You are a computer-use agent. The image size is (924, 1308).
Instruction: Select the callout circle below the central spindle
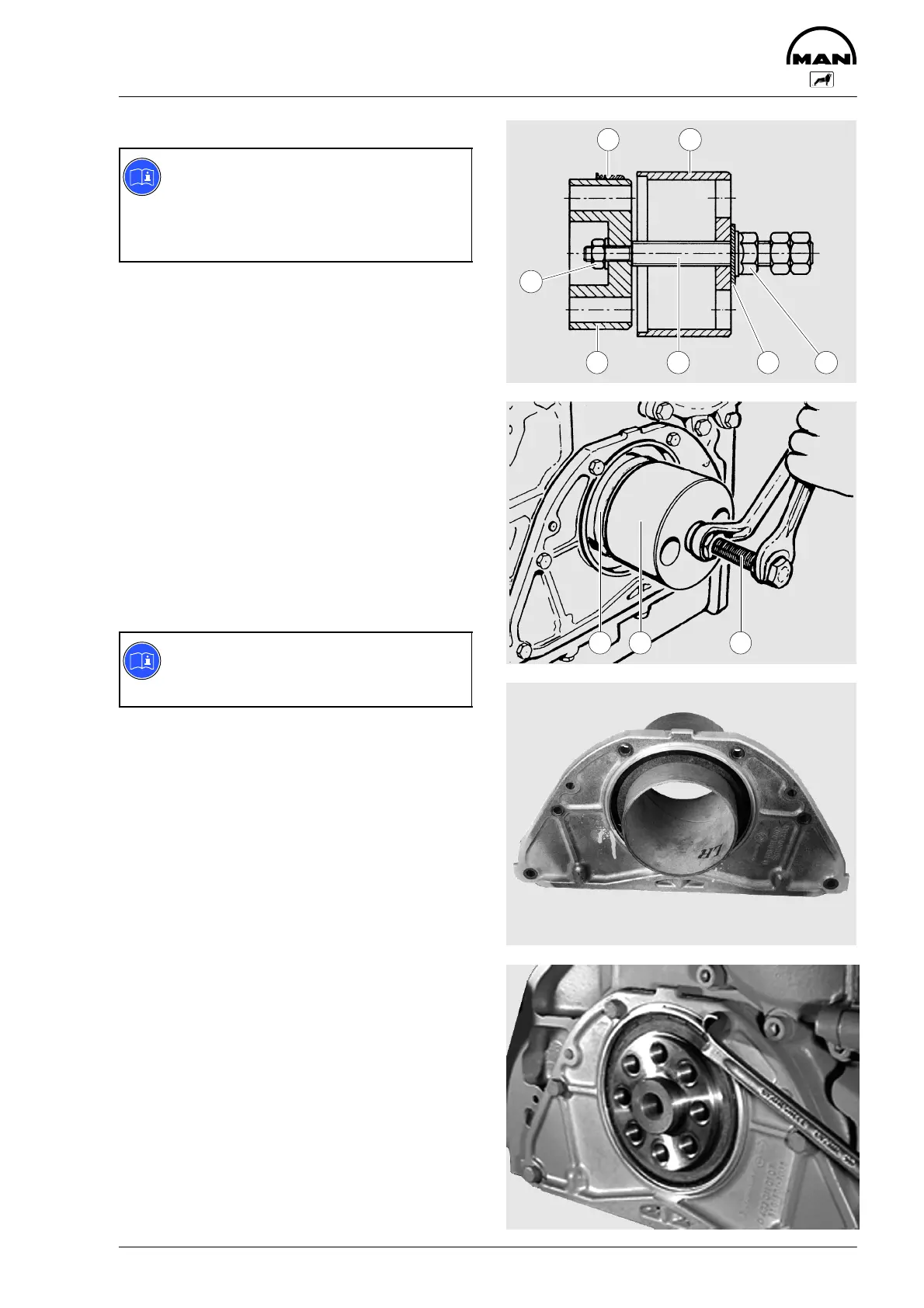click(x=678, y=362)
